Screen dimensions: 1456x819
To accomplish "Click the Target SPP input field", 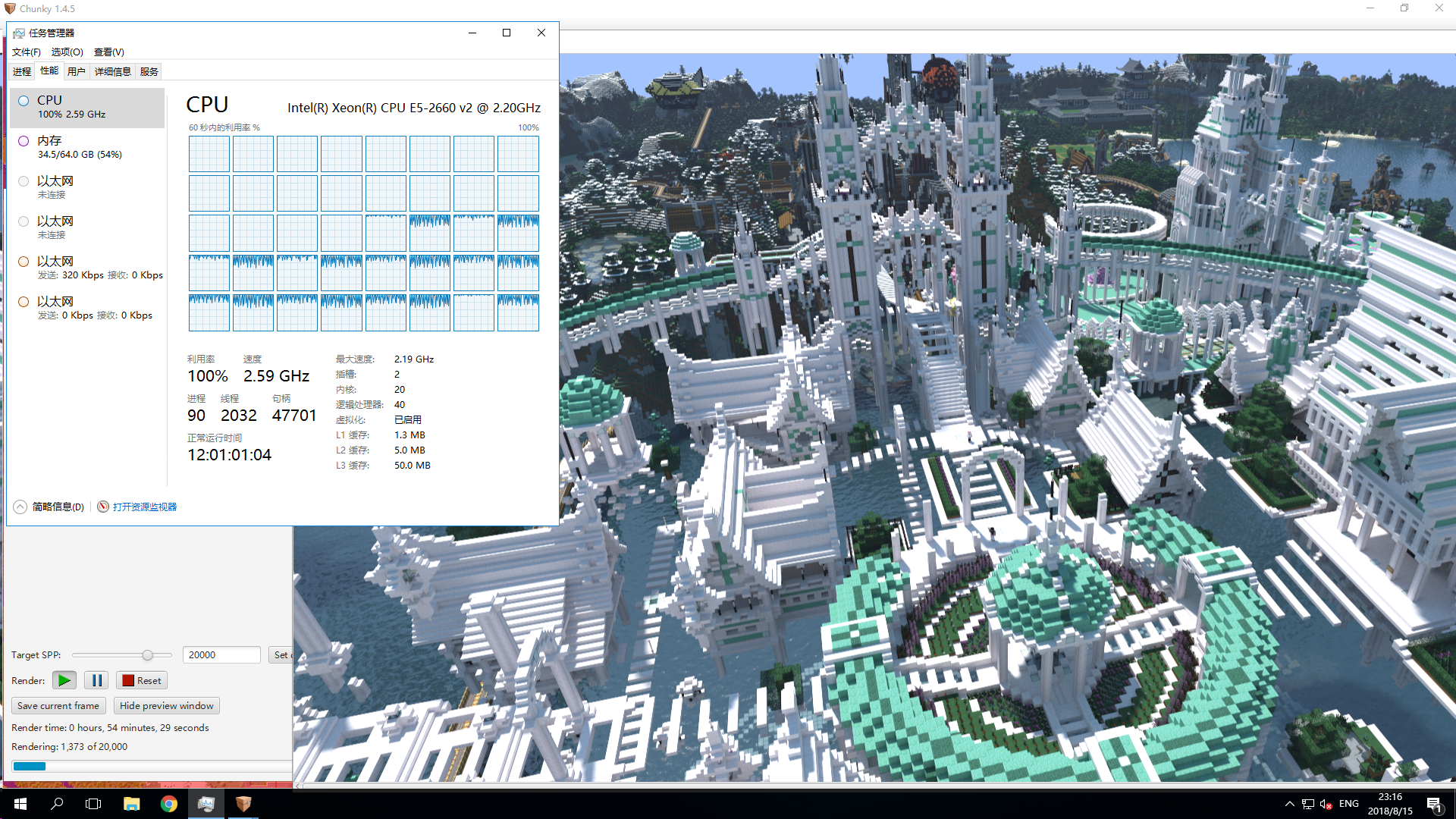I will 221,654.
